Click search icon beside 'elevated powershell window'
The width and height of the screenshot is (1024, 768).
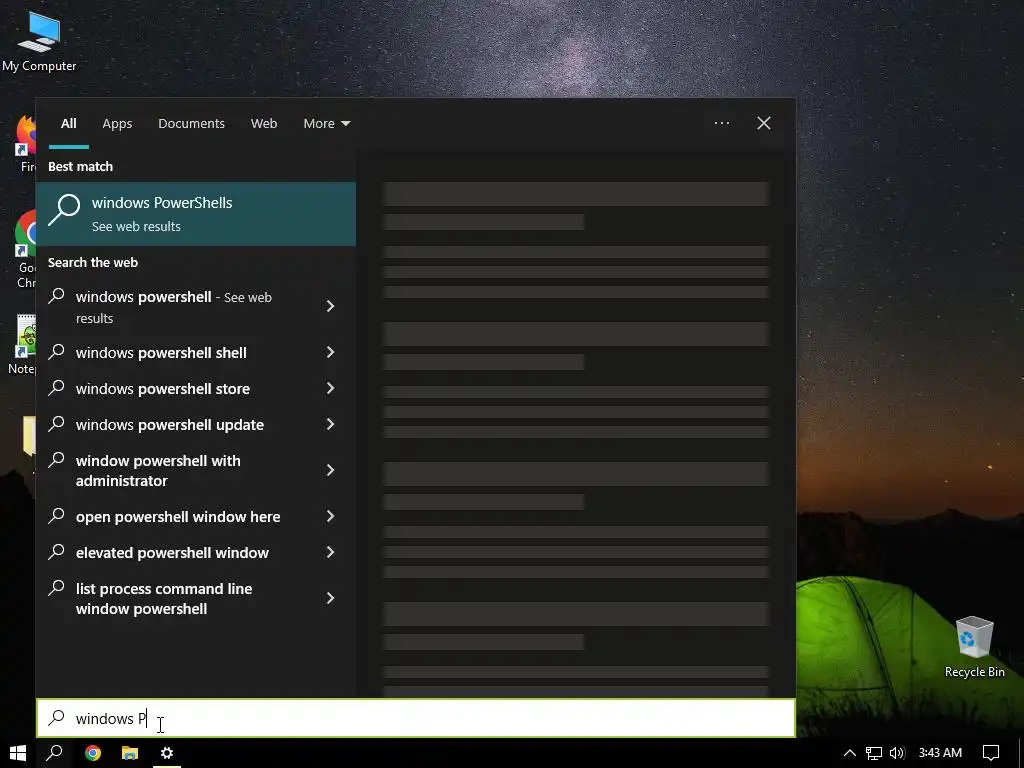point(57,551)
